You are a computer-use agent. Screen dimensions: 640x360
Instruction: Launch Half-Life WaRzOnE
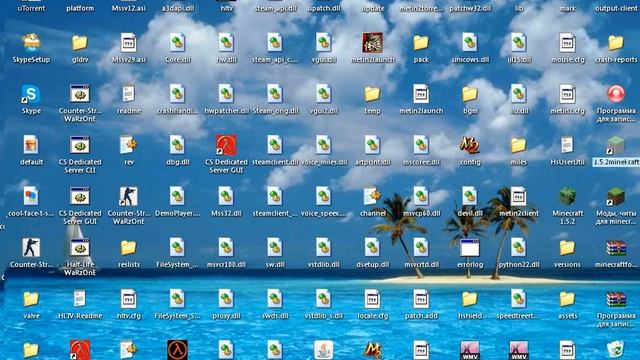80,248
